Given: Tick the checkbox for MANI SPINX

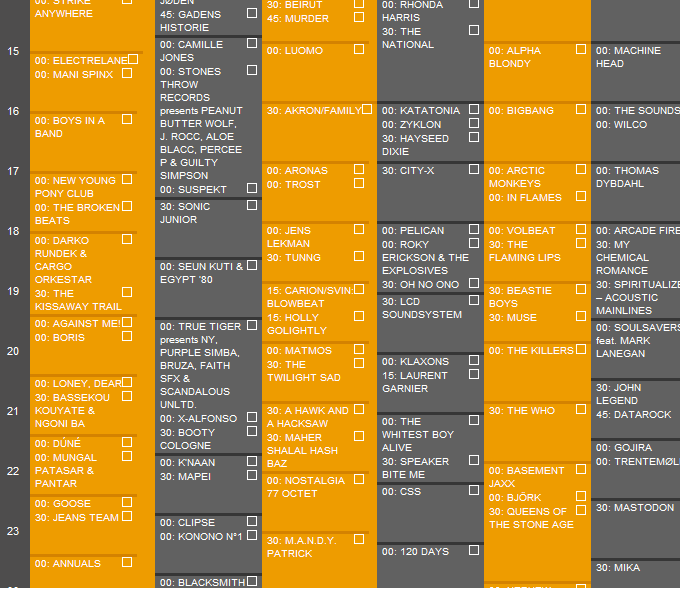Looking at the screenshot, I should point(127,73).
